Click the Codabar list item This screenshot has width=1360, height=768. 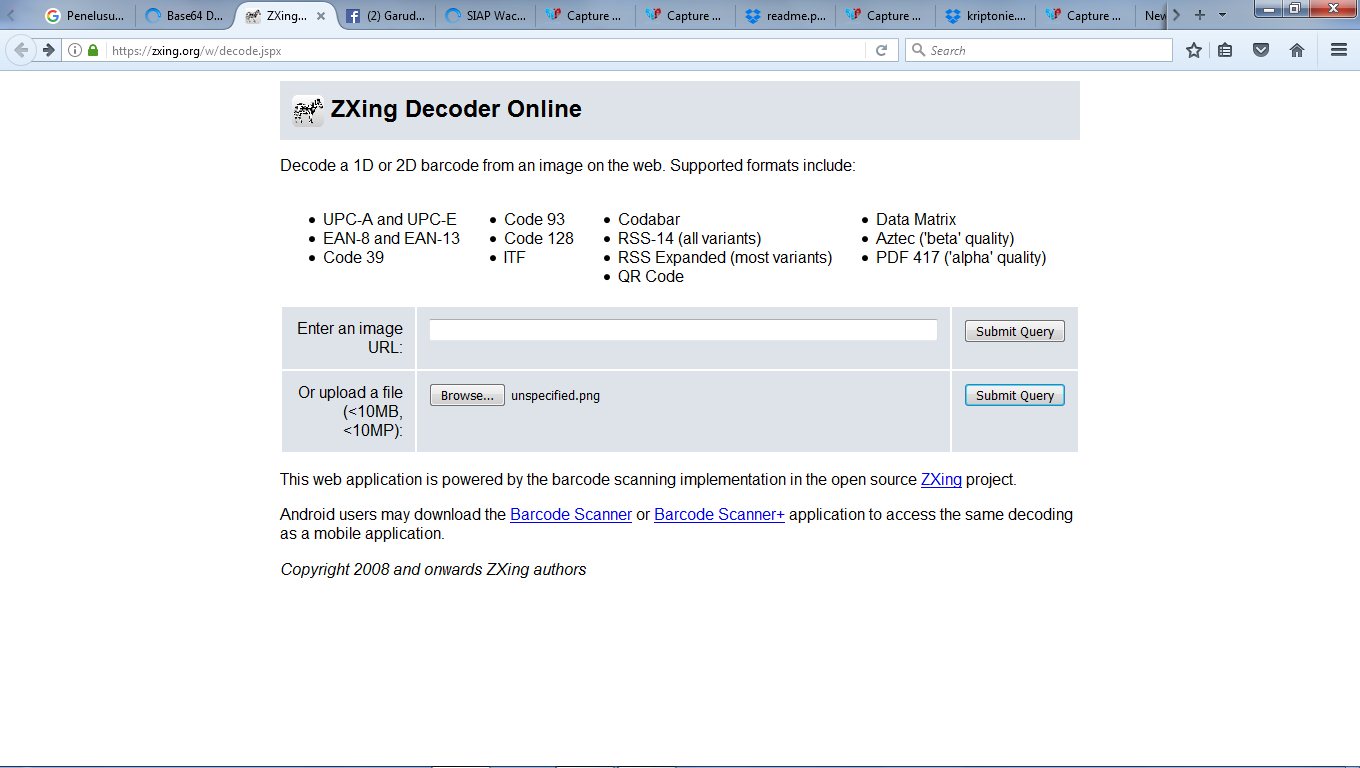tap(649, 219)
